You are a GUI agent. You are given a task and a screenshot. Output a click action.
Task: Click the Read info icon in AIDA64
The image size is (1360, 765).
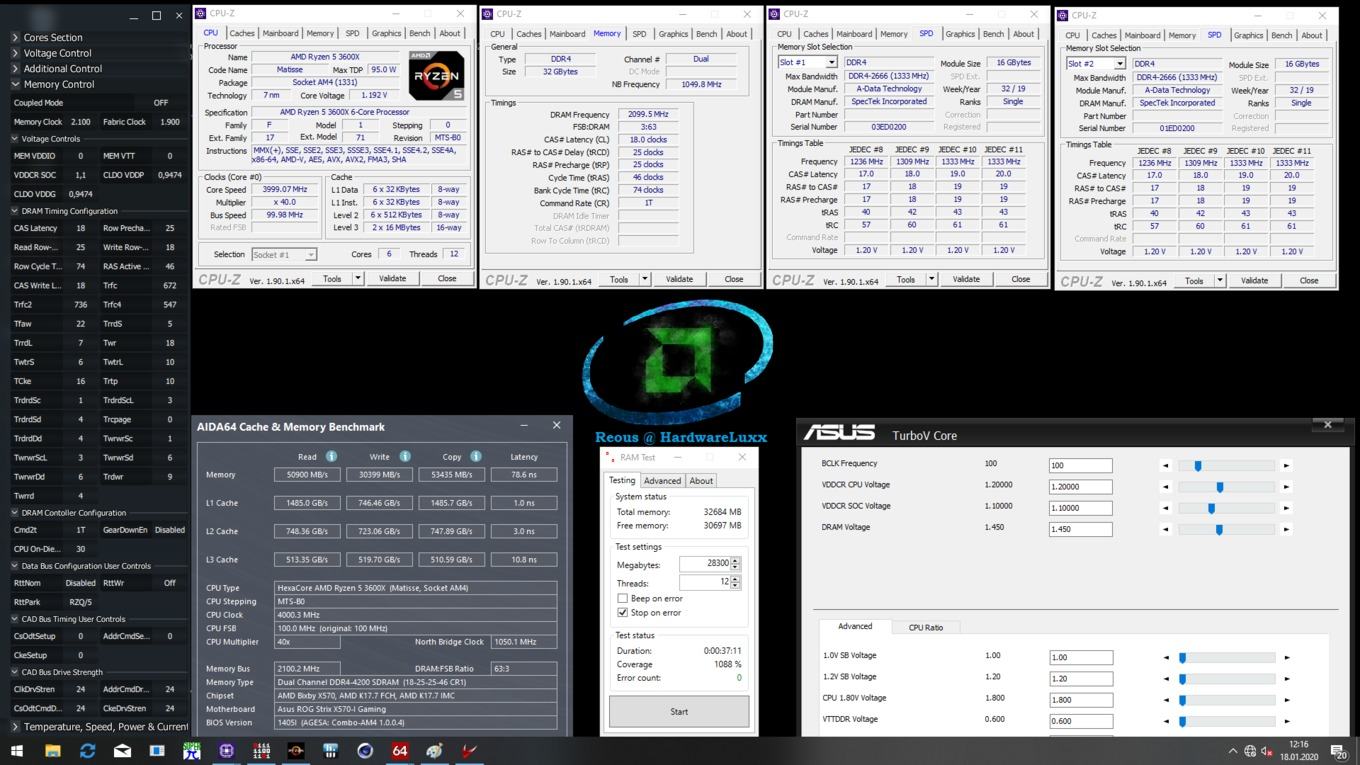point(331,456)
